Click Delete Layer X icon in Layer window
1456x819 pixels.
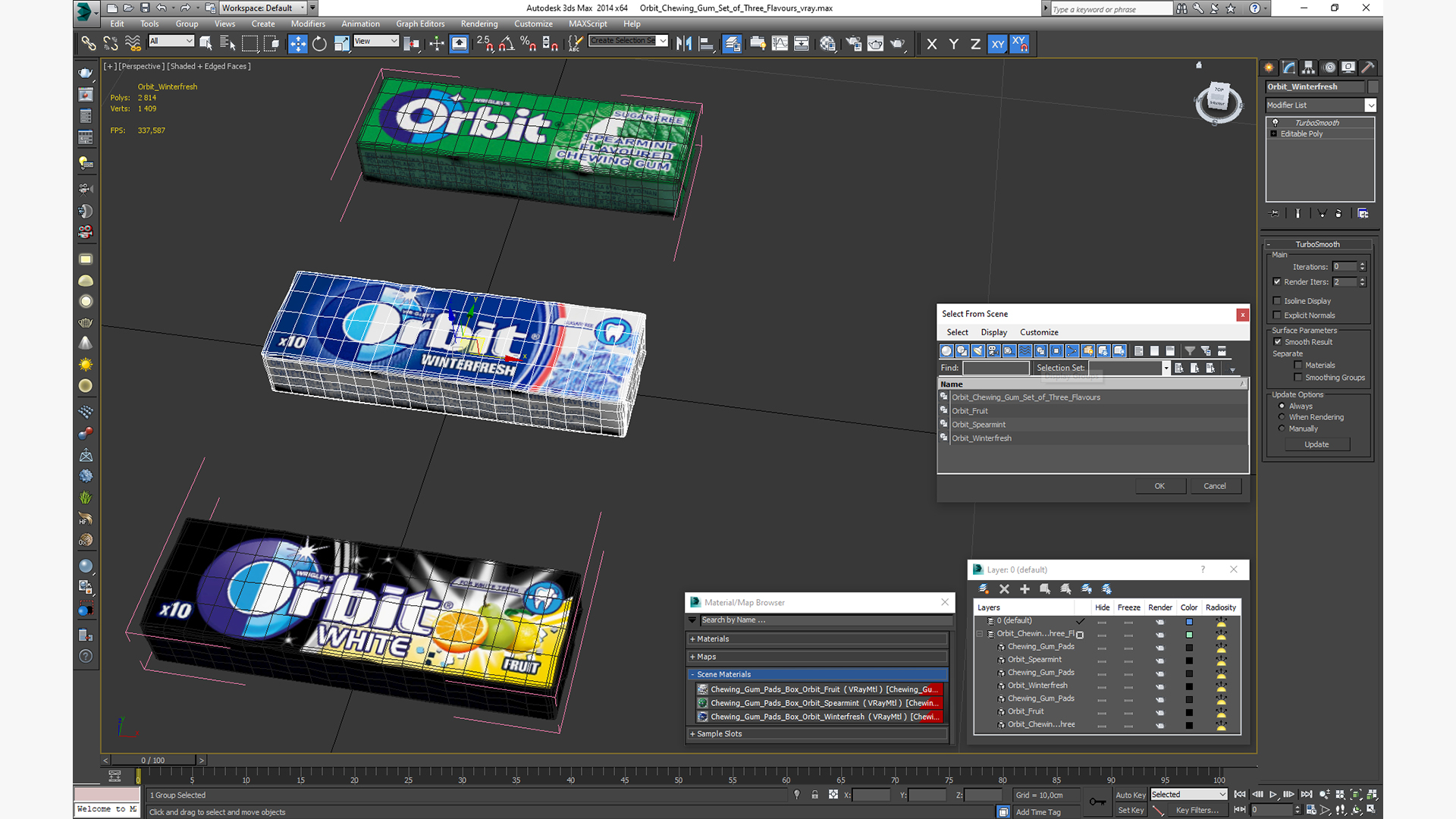pyautogui.click(x=1004, y=589)
